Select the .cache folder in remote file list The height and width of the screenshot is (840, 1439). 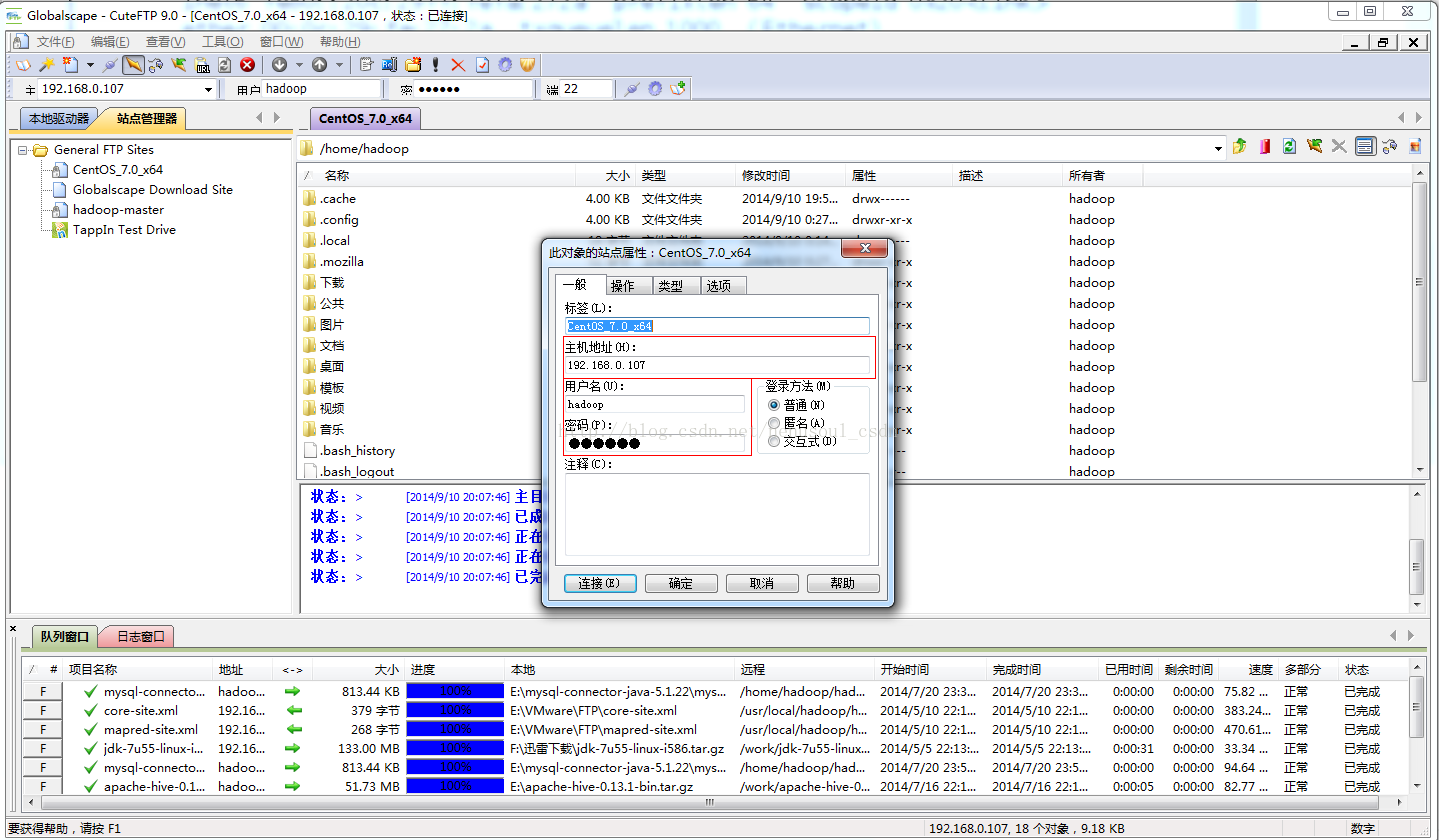tap(338, 199)
